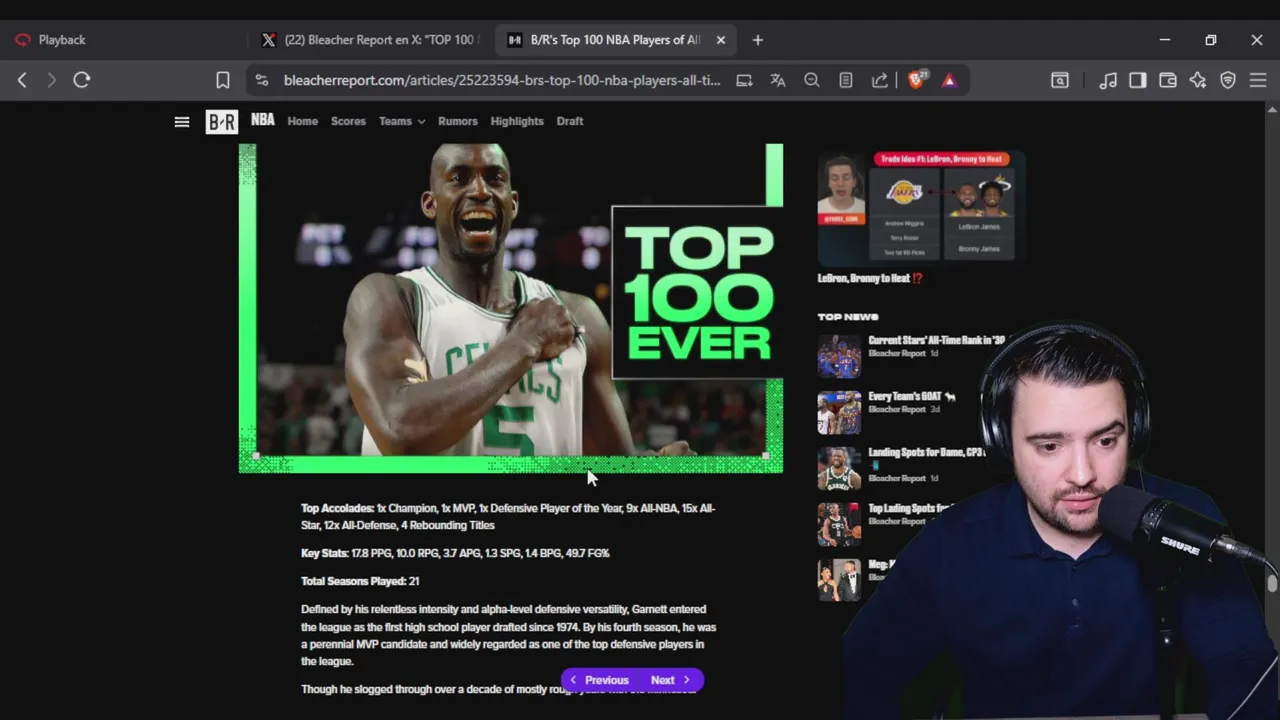The width and height of the screenshot is (1280, 720).
Task: Click the NBA section label
Action: 263,120
